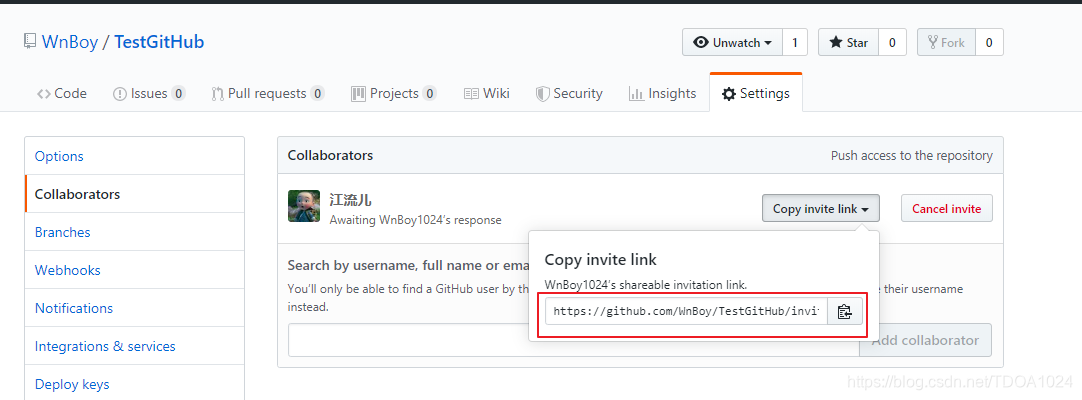
Task: Click the invitation URL text field
Action: [x=686, y=311]
